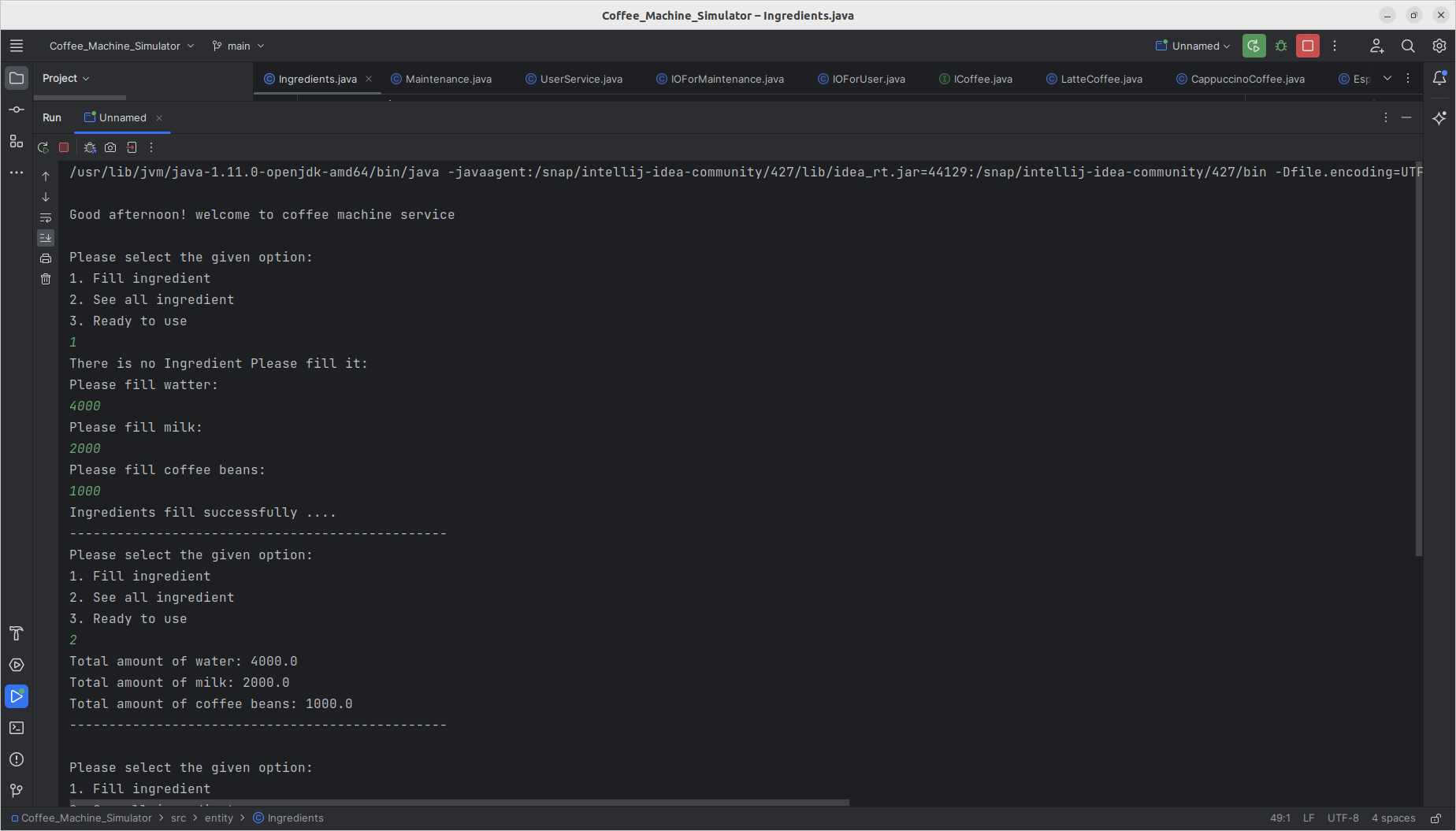Viewport: 1456px width, 831px height.
Task: Open the AI Assistant sparkle icon
Action: pyautogui.click(x=1439, y=117)
